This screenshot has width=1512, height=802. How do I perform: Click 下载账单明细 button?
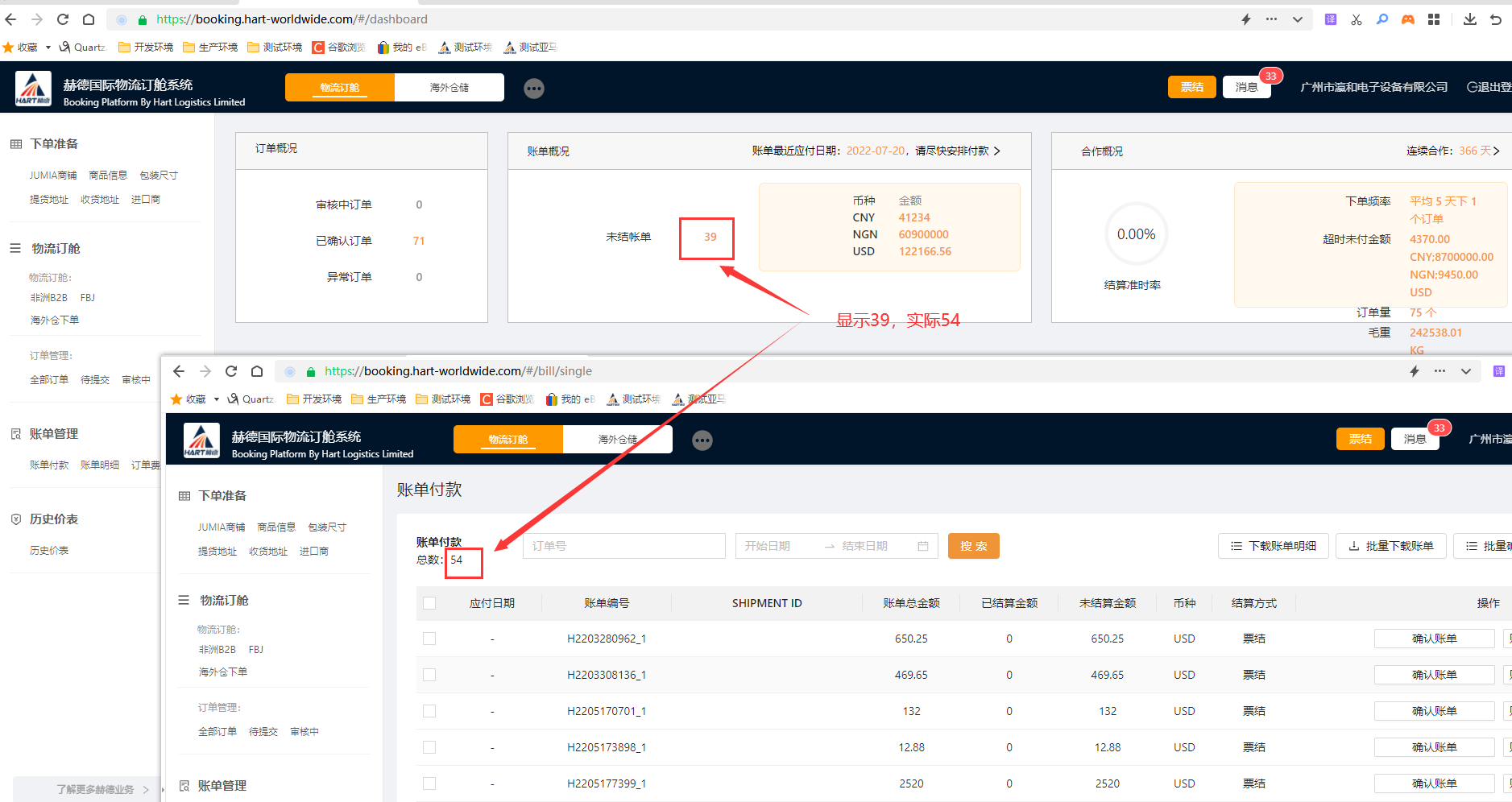coord(1273,546)
